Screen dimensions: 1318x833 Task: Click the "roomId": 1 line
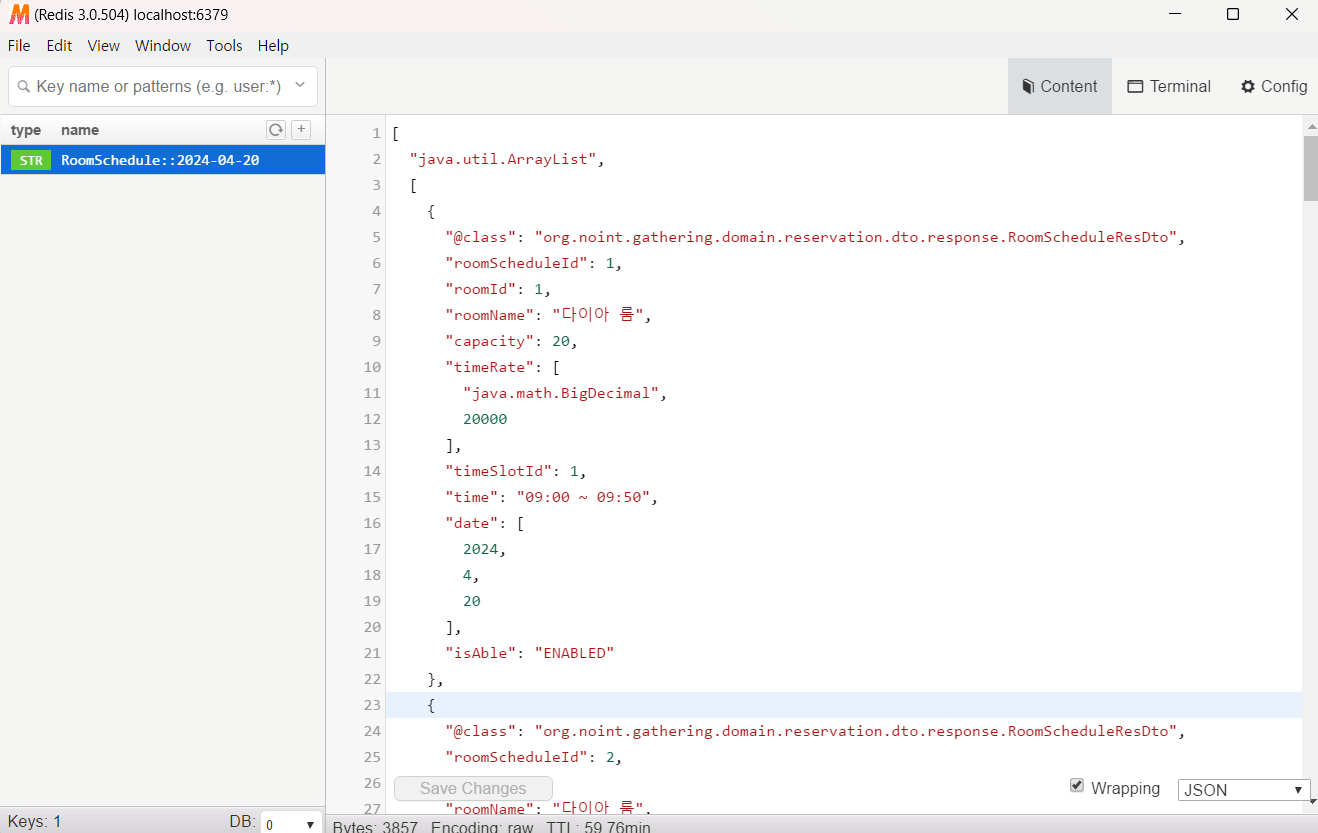498,289
